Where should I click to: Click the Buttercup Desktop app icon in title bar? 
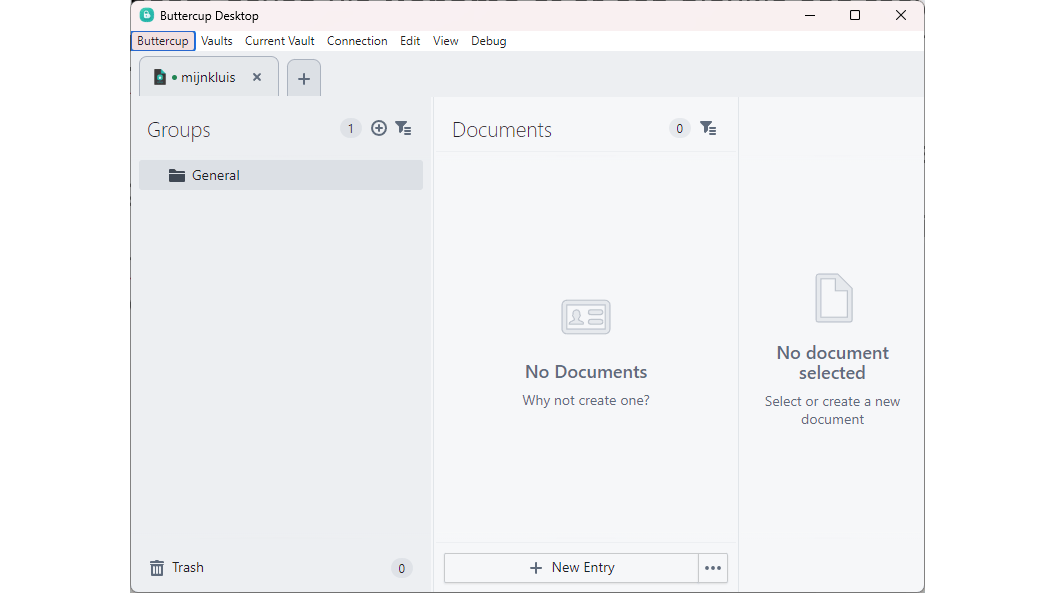[x=147, y=15]
